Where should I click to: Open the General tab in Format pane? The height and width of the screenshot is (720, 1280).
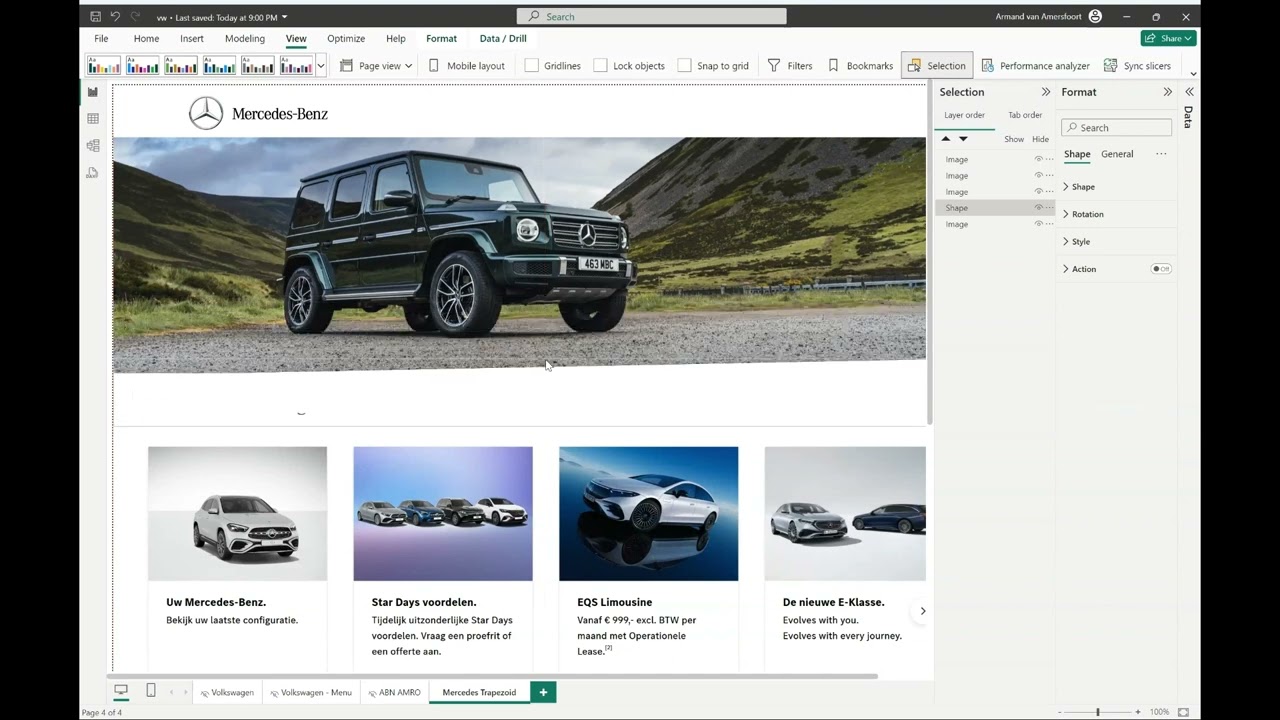click(x=1117, y=154)
